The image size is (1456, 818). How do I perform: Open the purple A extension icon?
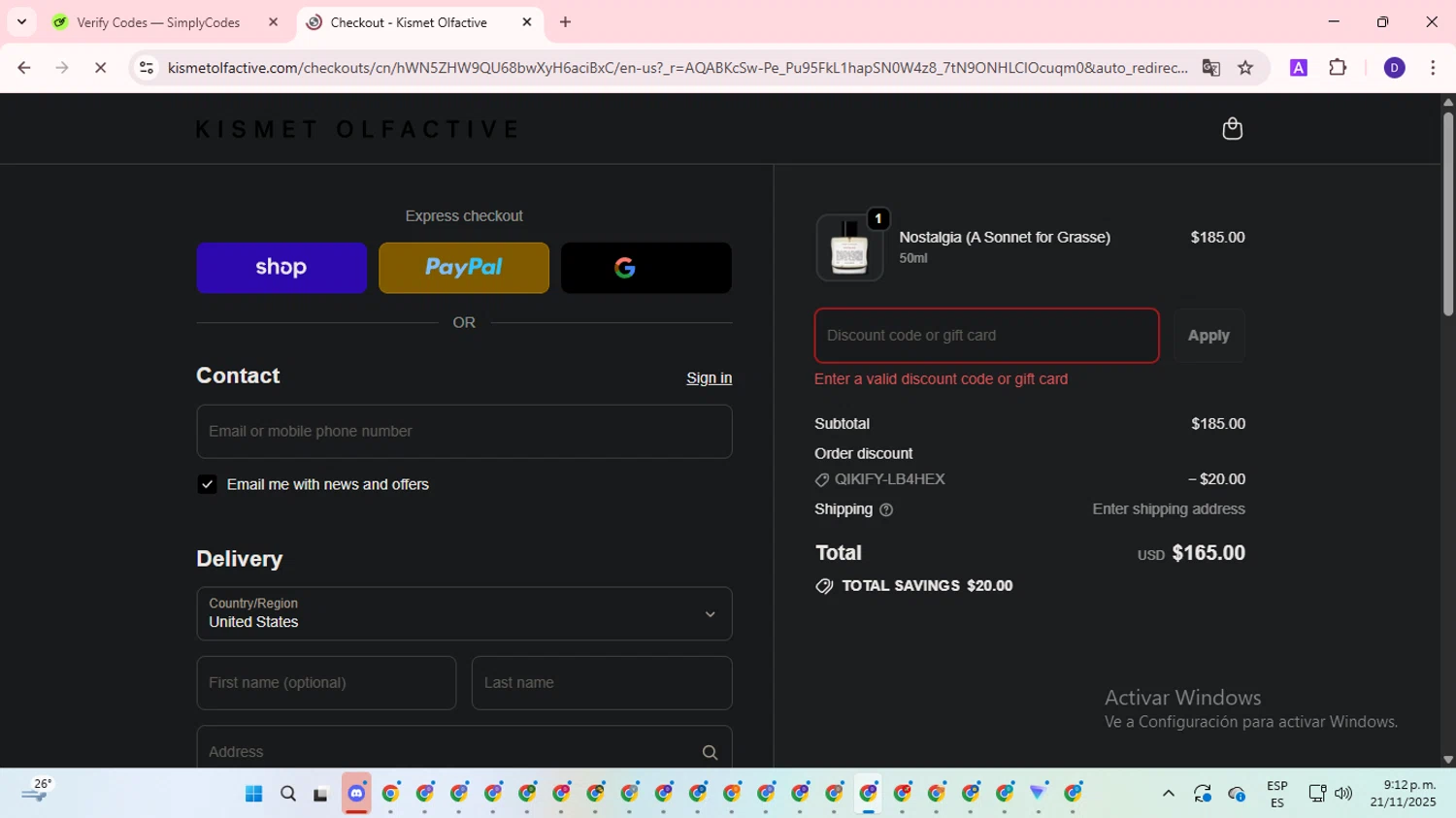point(1299,68)
